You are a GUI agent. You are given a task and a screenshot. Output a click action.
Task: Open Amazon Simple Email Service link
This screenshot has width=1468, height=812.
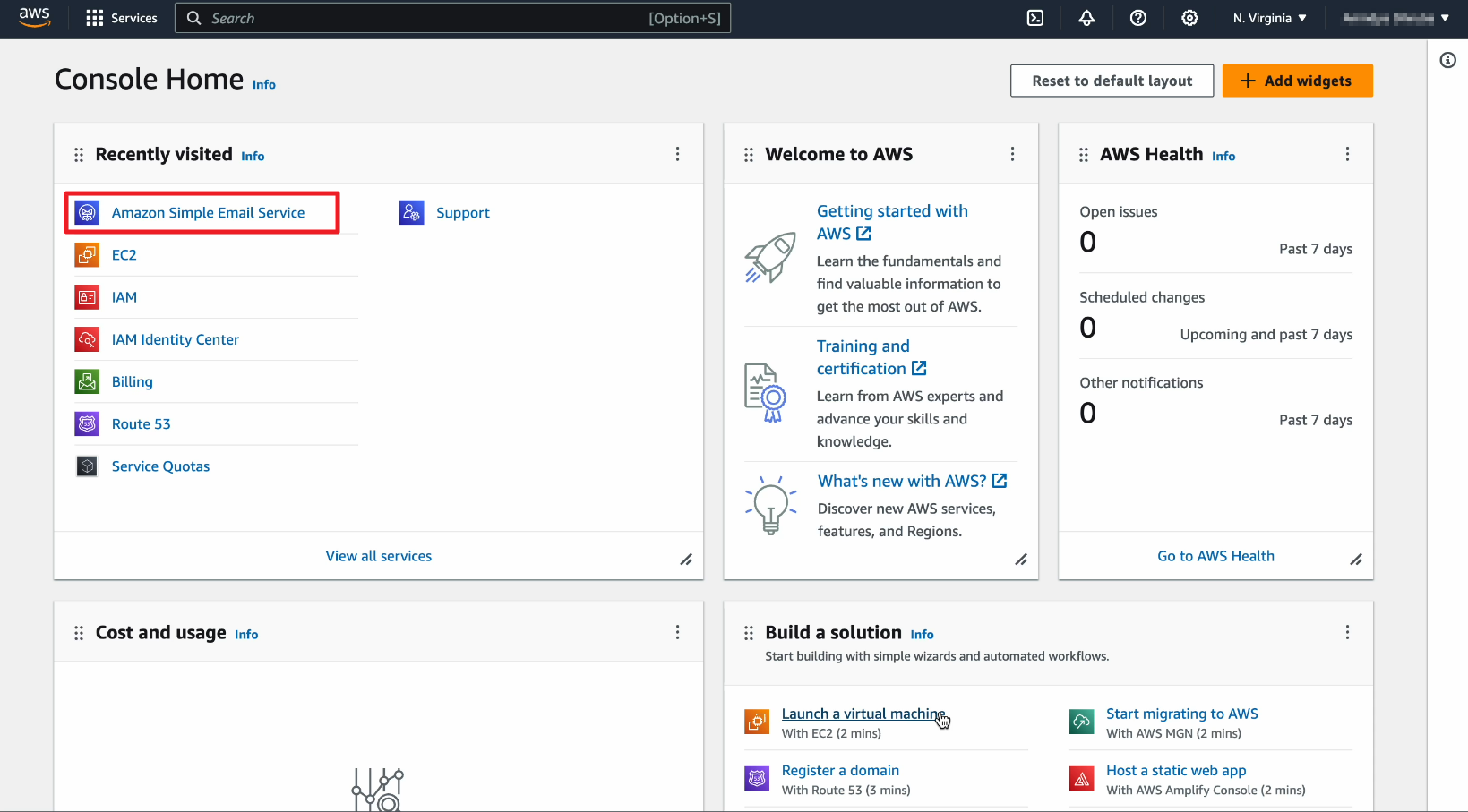[208, 213]
